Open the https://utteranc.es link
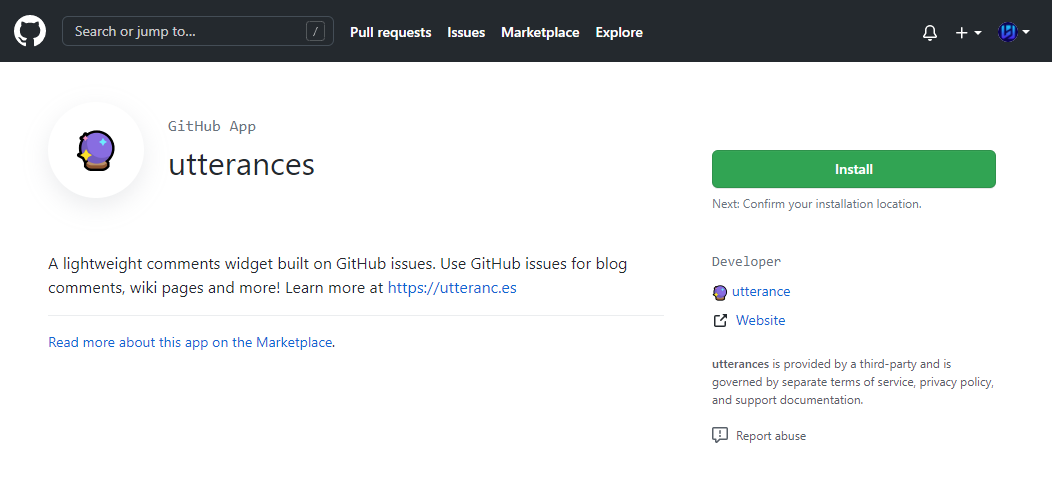Viewport: 1052px width, 479px height. click(x=452, y=288)
